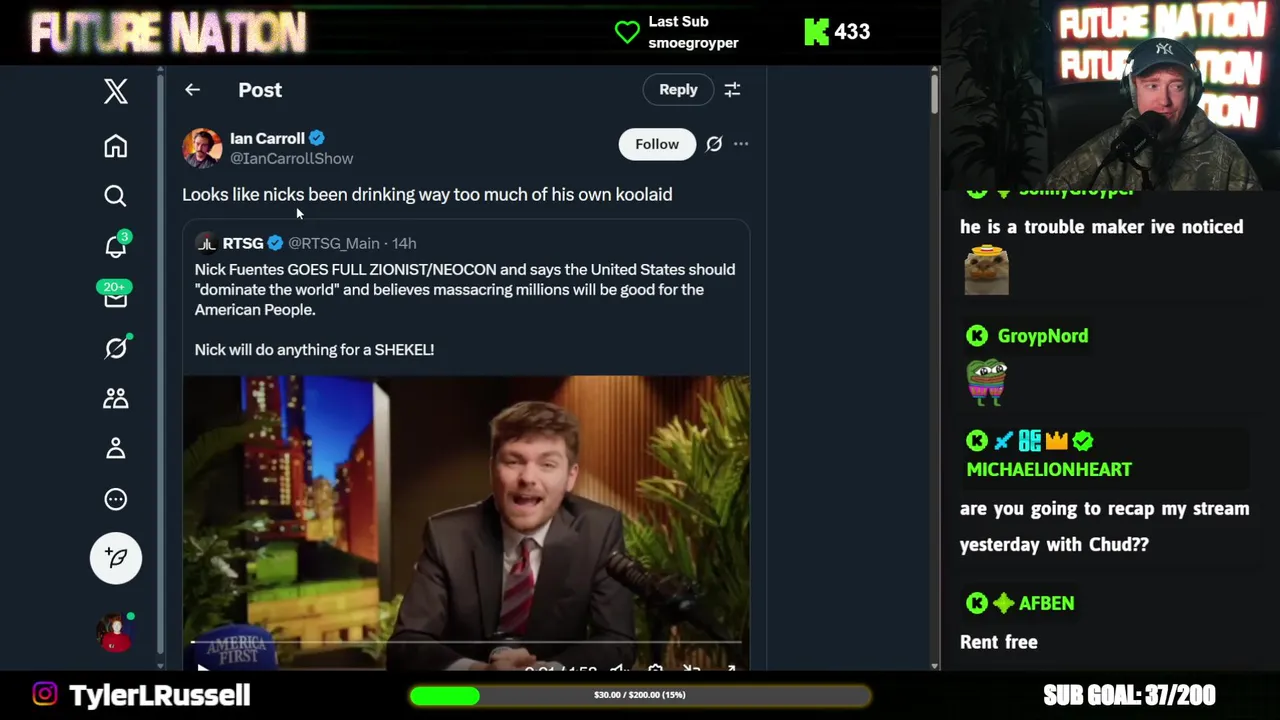Click the 'Nick will do anything' quoted text
1280x720 pixels.
tap(314, 350)
